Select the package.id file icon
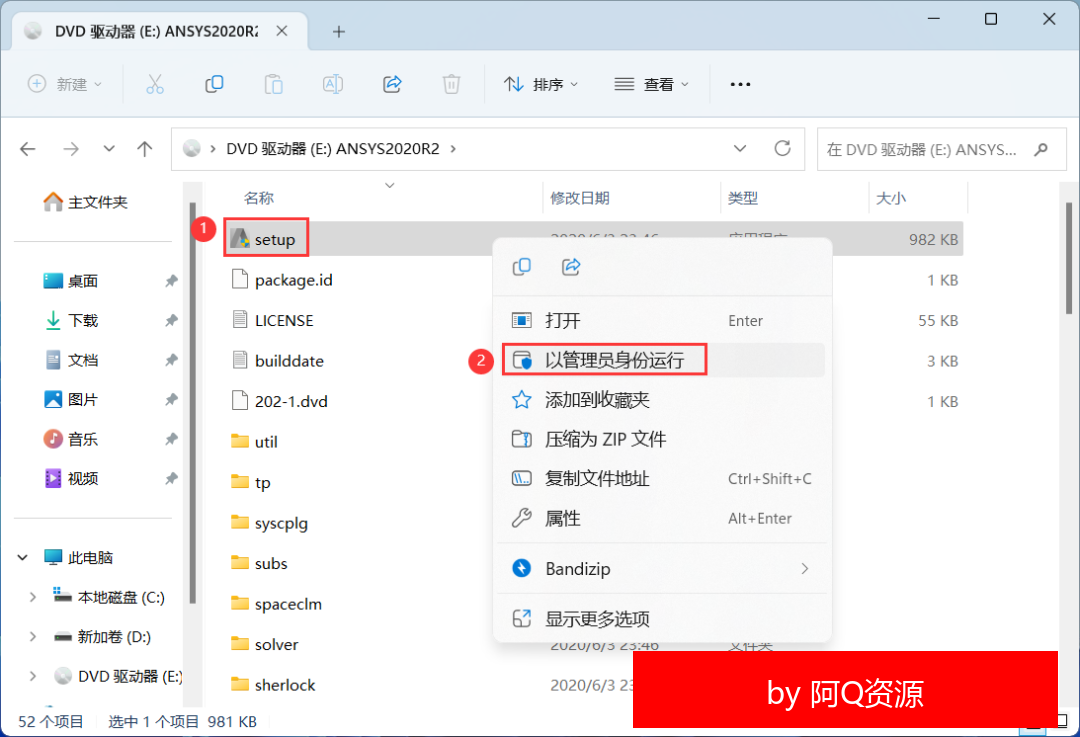 pos(240,280)
